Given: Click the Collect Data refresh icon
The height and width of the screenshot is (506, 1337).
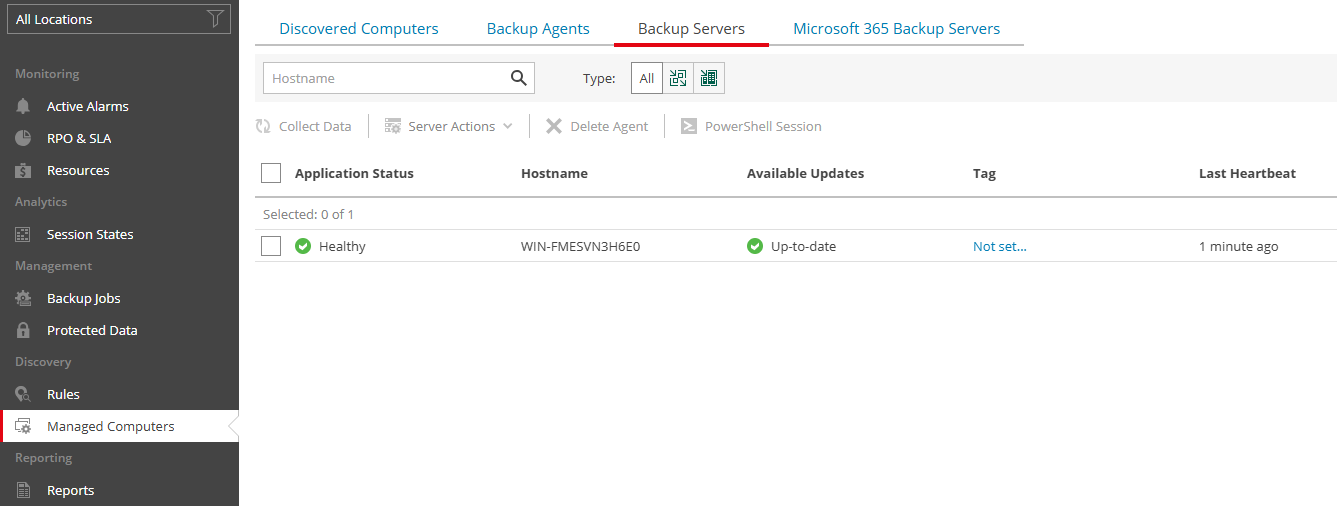Looking at the screenshot, I should coord(263,126).
